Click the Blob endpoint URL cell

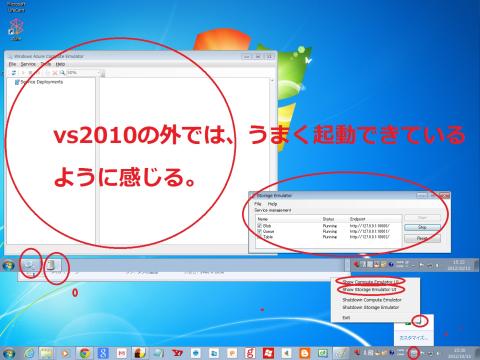pyautogui.click(x=369, y=226)
